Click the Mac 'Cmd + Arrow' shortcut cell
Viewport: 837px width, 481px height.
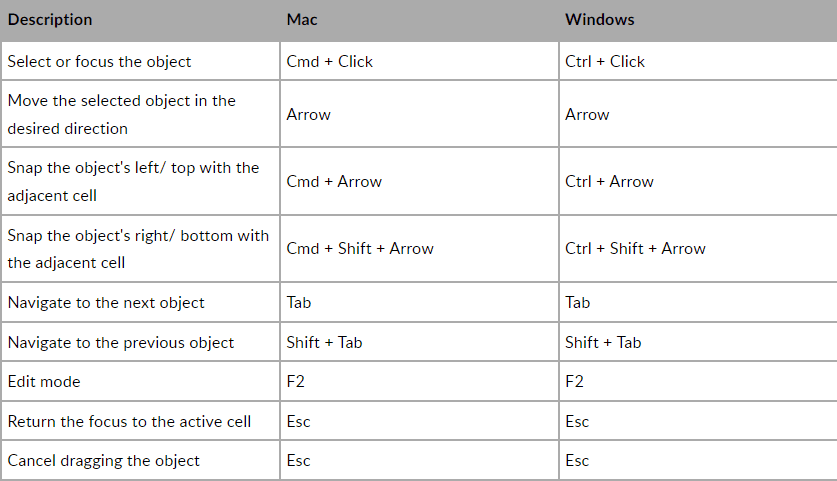point(334,181)
